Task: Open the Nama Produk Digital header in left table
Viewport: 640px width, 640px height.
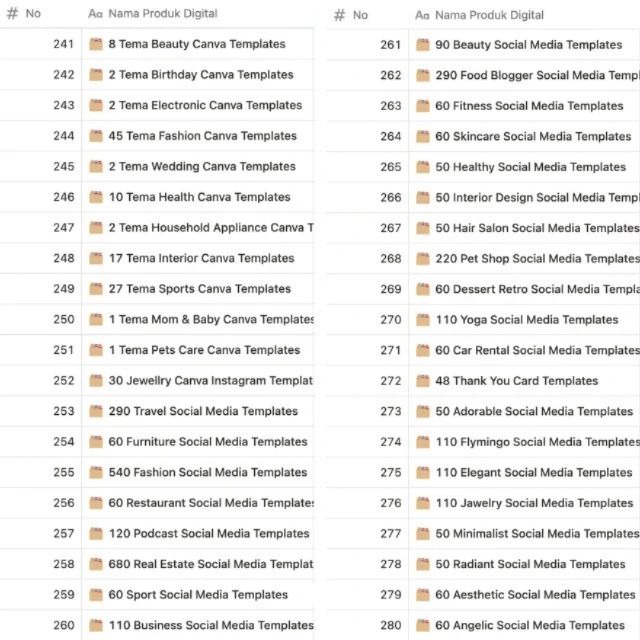Action: tap(162, 14)
